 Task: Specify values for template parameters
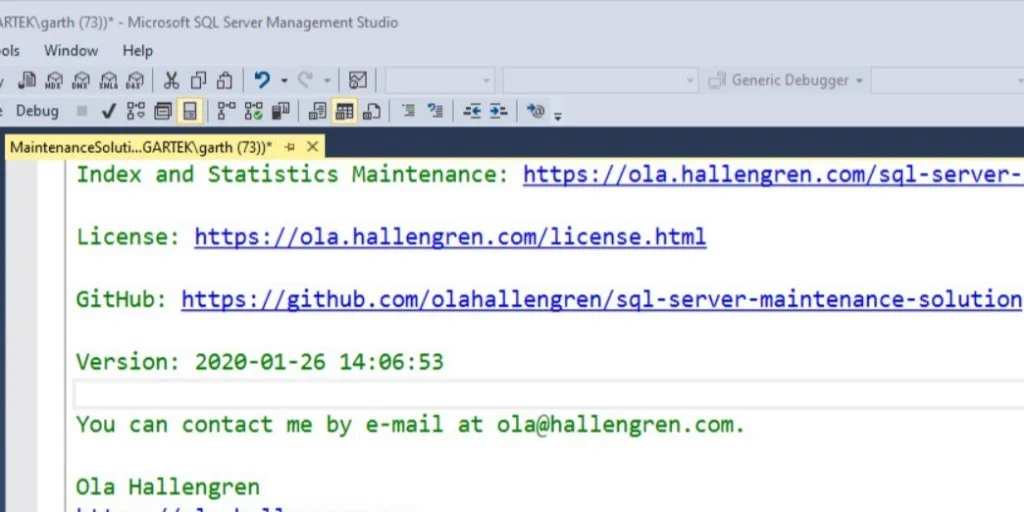[x=536, y=111]
